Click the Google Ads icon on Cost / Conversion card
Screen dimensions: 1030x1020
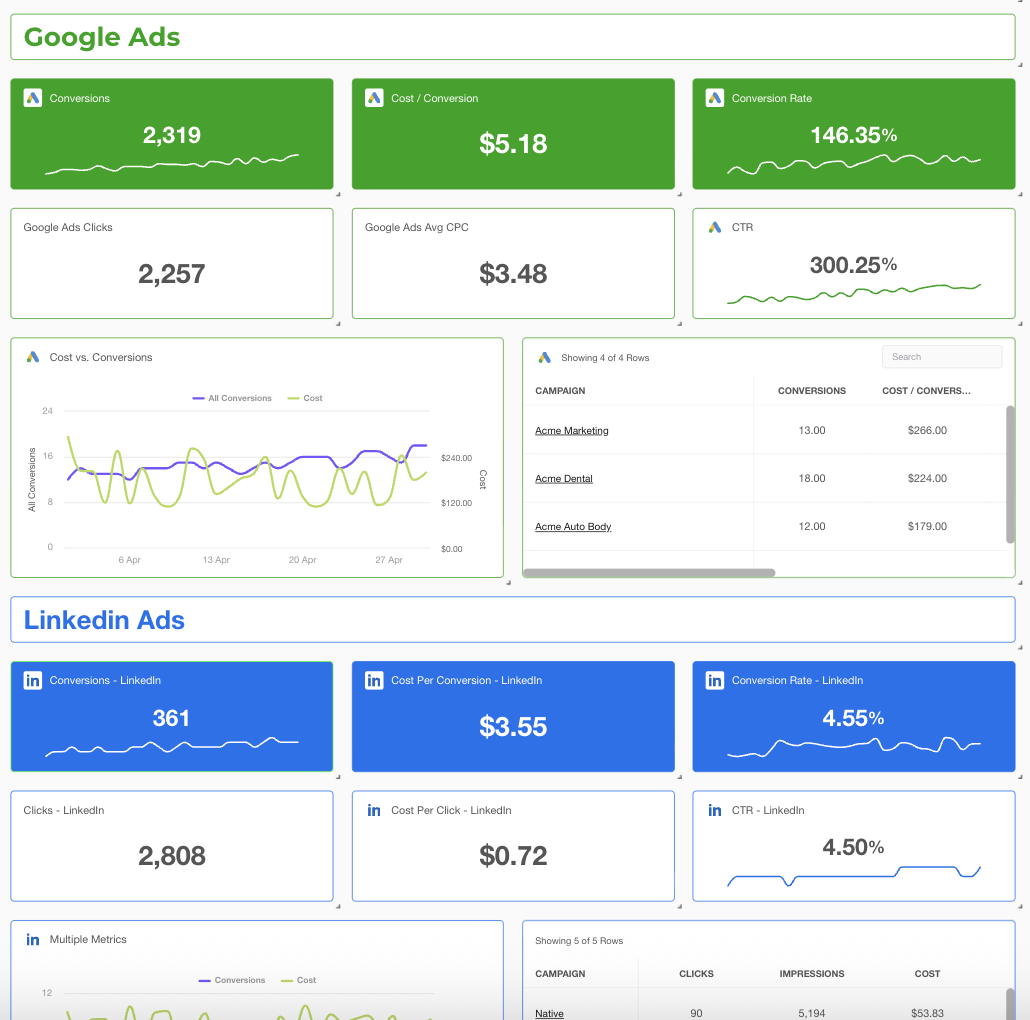click(374, 98)
